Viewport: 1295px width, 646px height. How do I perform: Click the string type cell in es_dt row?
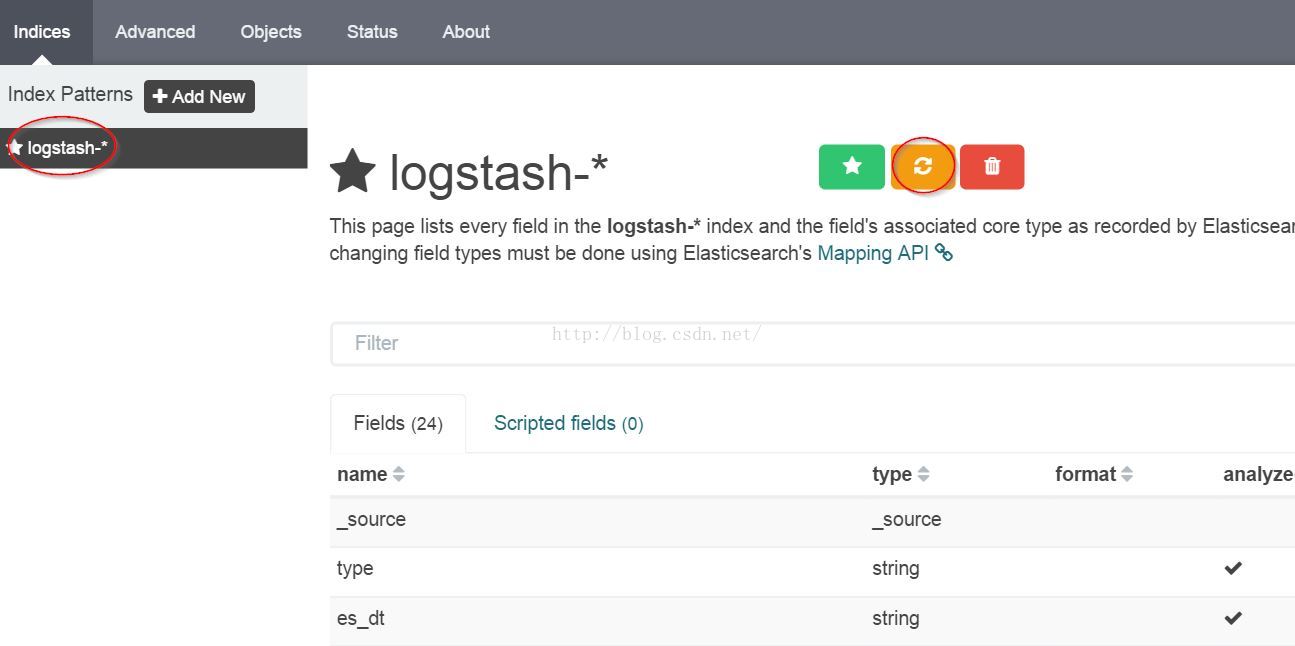click(895, 618)
